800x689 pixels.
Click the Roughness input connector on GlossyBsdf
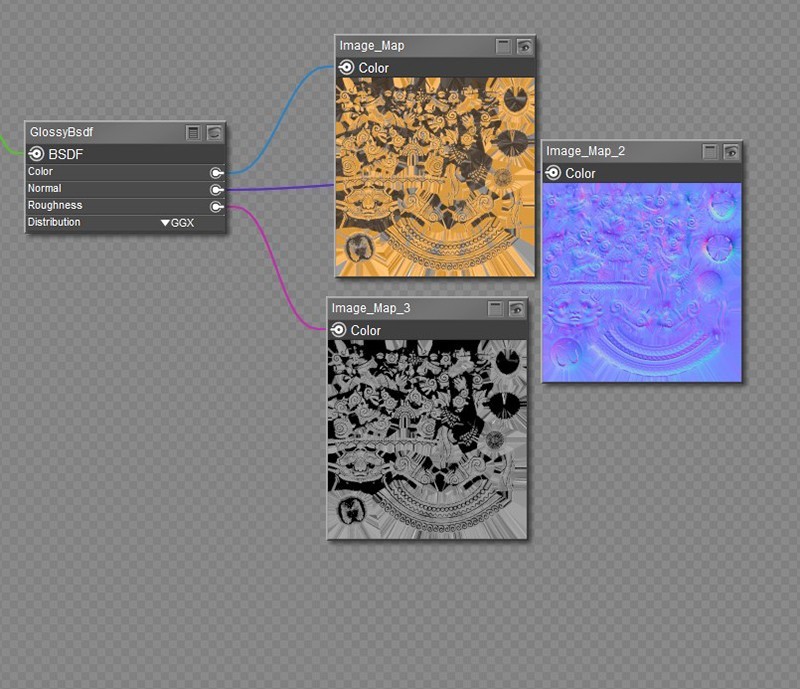coord(216,206)
